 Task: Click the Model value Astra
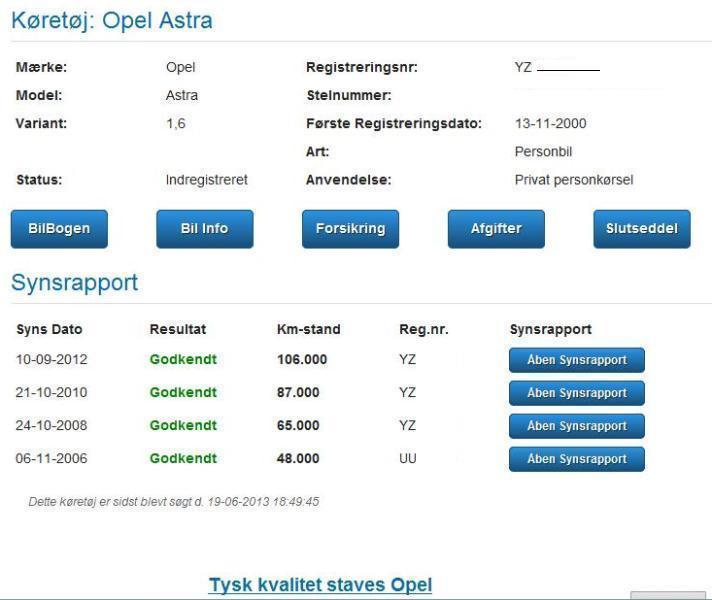[x=182, y=95]
